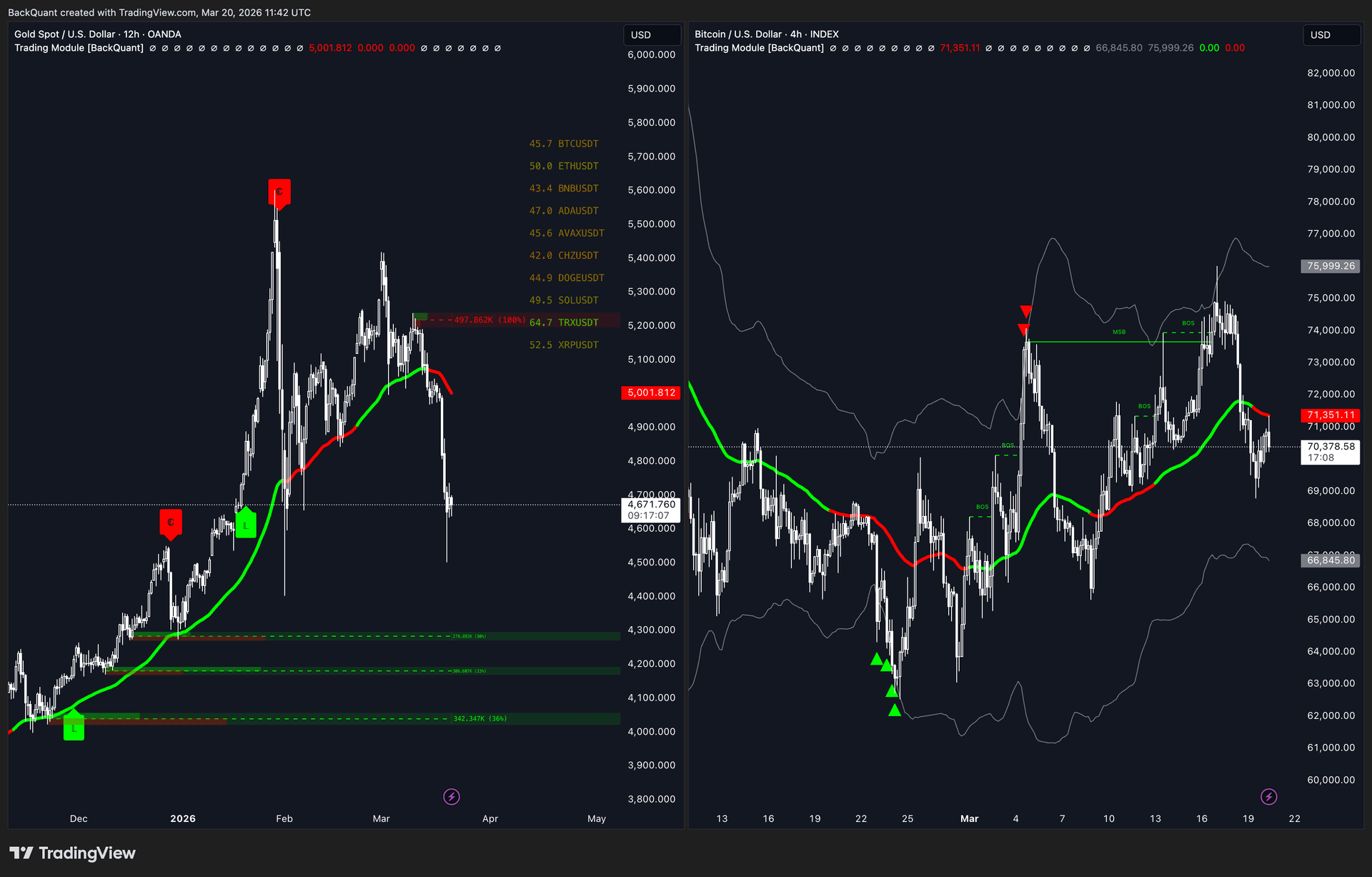Toggle Trading Module visibility on the Bitcoin chart
The height and width of the screenshot is (877, 1372).
coord(760,48)
